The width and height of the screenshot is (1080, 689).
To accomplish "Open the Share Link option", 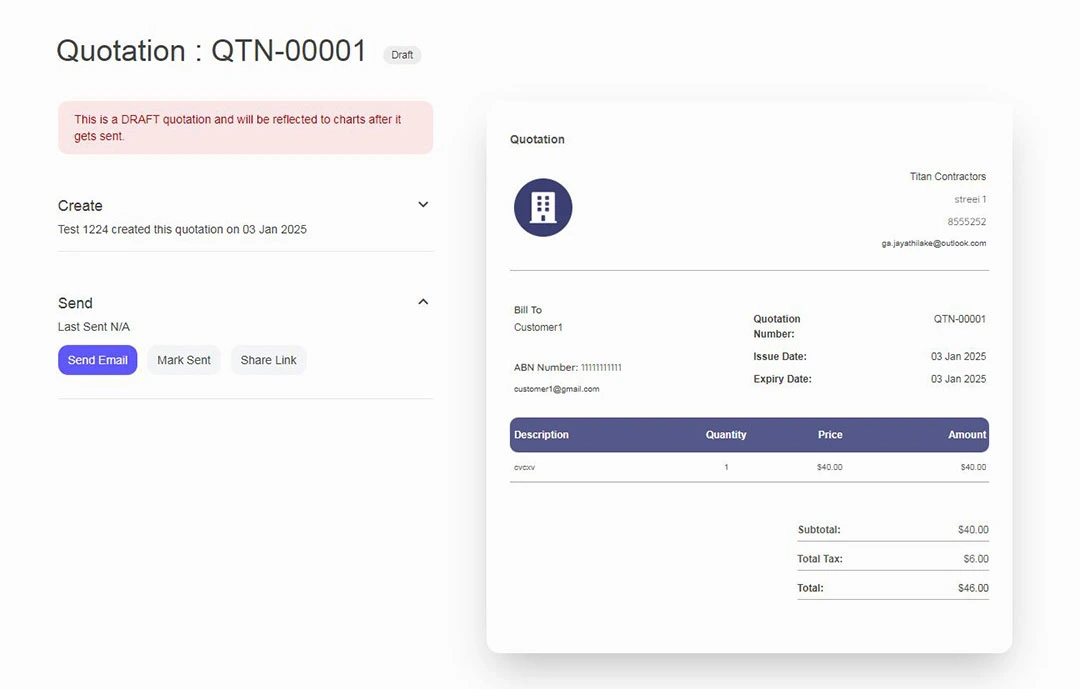I will 268,360.
